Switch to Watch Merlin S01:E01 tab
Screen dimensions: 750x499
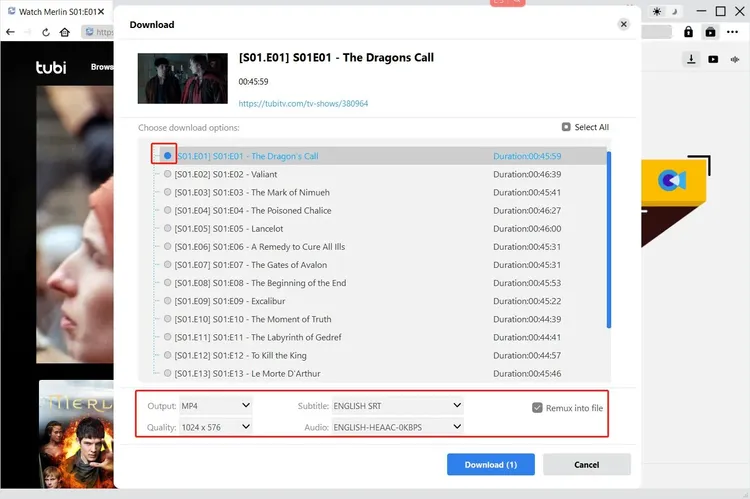55,11
